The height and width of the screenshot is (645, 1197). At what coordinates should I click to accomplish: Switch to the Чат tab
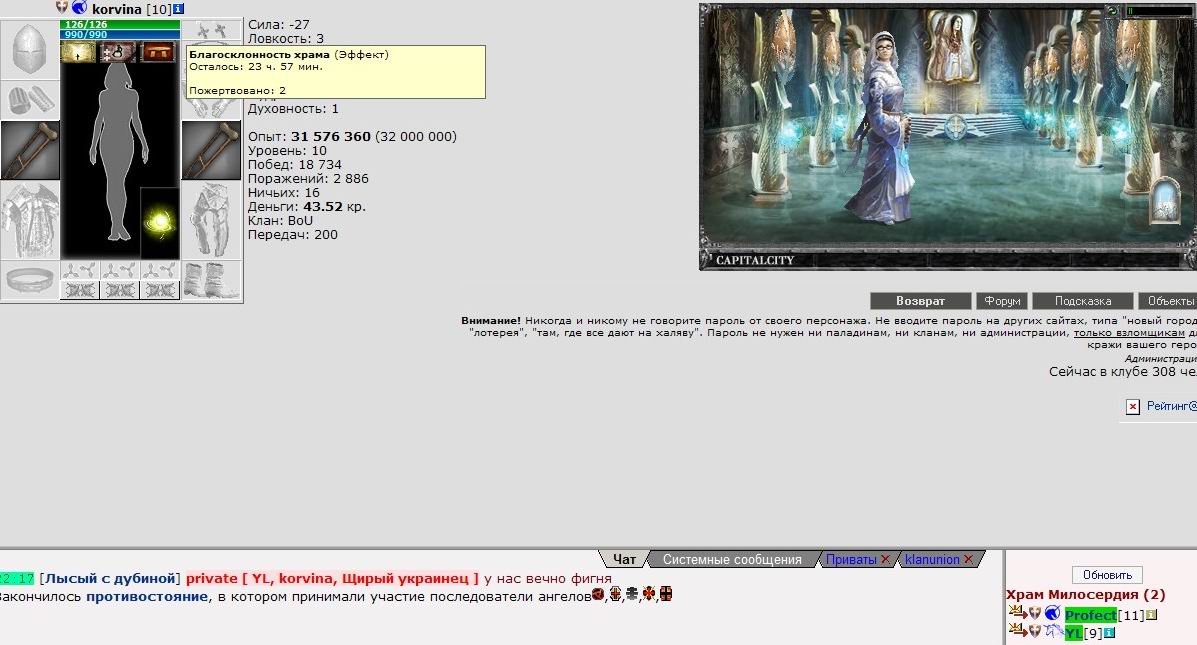click(624, 560)
